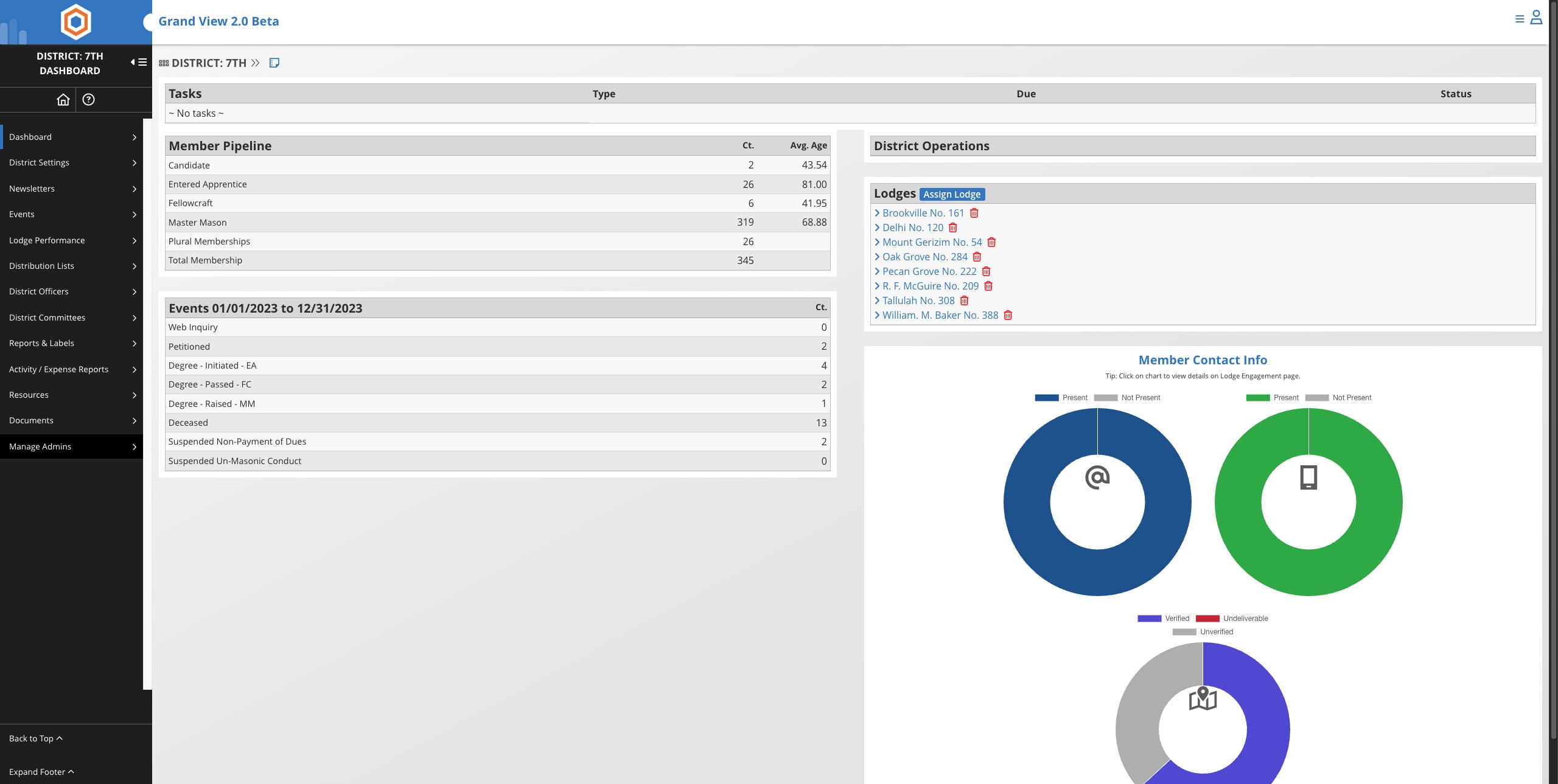Image resolution: width=1558 pixels, height=784 pixels.
Task: Toggle the Unverified legend item
Action: [x=1203, y=632]
